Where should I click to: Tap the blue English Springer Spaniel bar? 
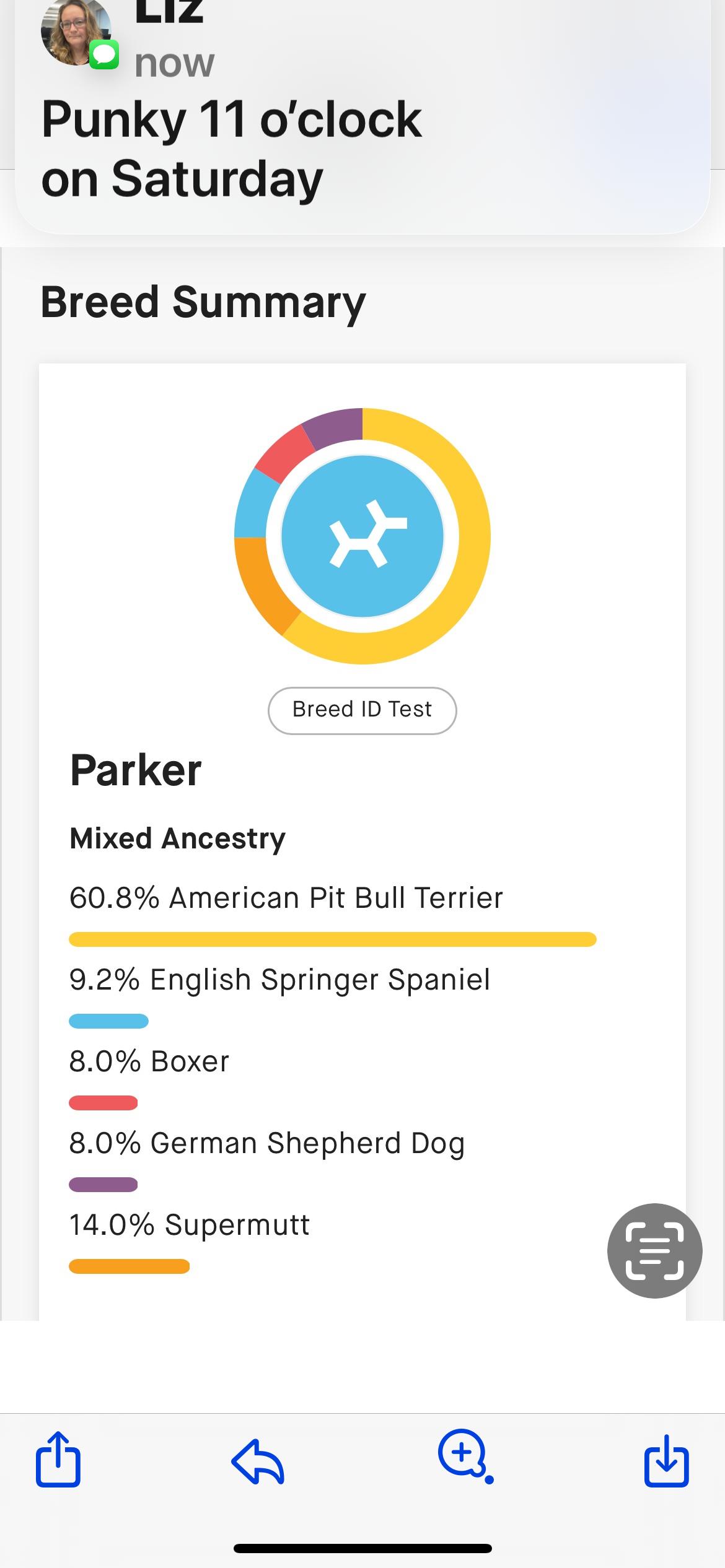108,1021
